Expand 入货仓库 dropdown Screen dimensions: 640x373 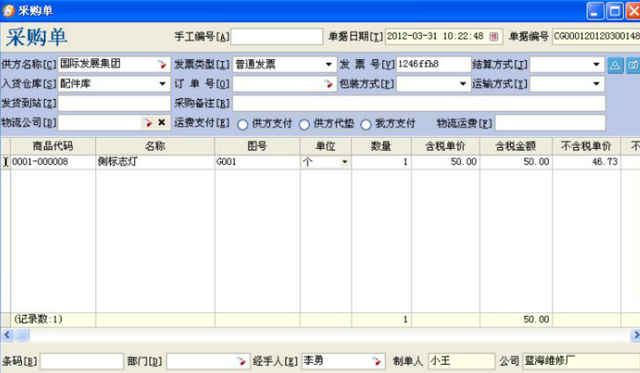point(162,84)
